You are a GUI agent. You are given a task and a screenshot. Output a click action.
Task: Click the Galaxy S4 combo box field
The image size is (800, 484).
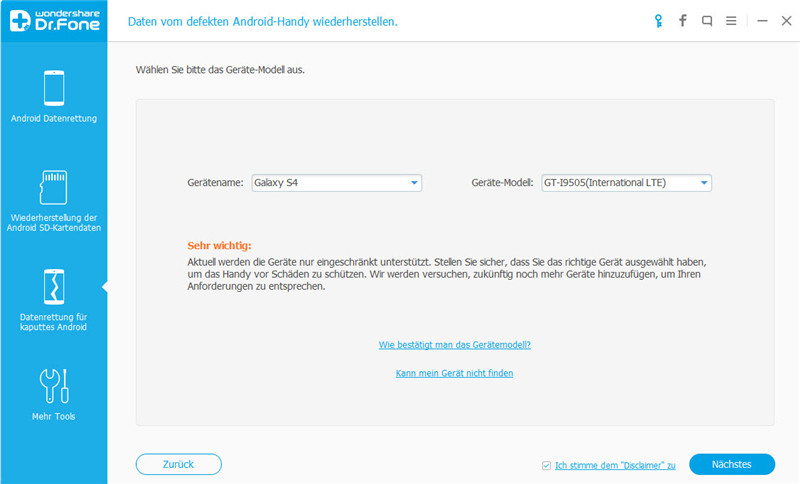(337, 183)
